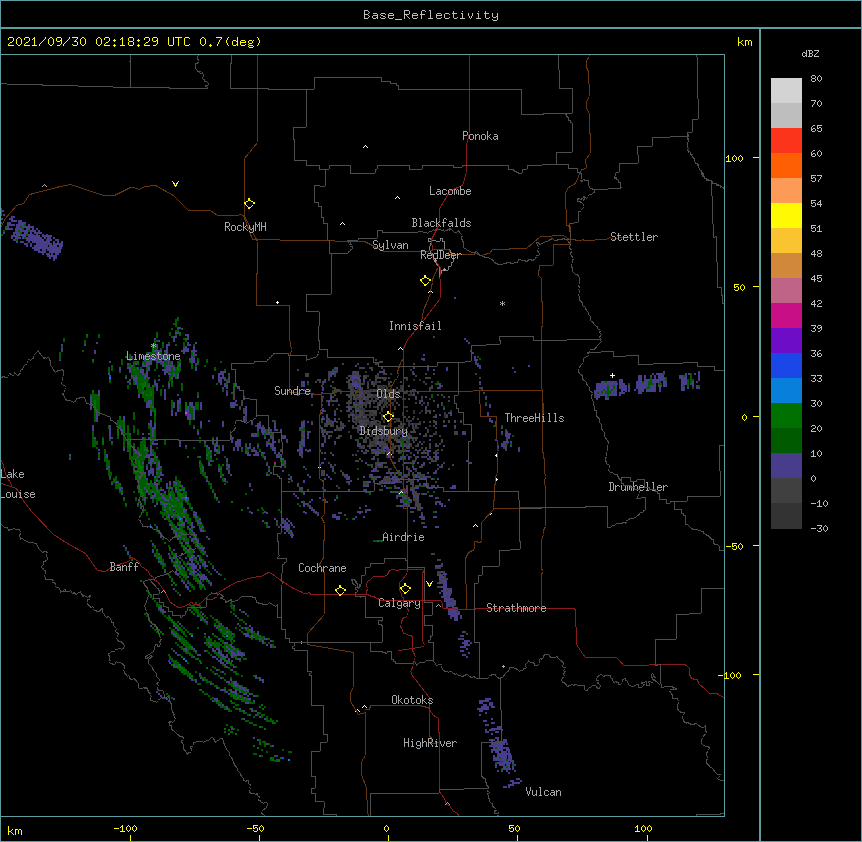Click the -100 tick on the right vertical axis
This screenshot has height=842, width=862.
point(731,675)
